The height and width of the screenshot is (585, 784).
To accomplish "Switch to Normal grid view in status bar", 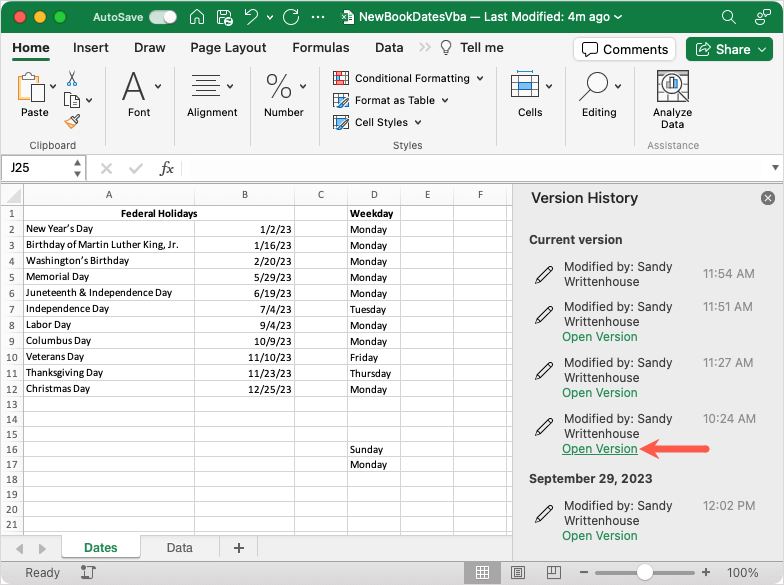I will coord(483,573).
